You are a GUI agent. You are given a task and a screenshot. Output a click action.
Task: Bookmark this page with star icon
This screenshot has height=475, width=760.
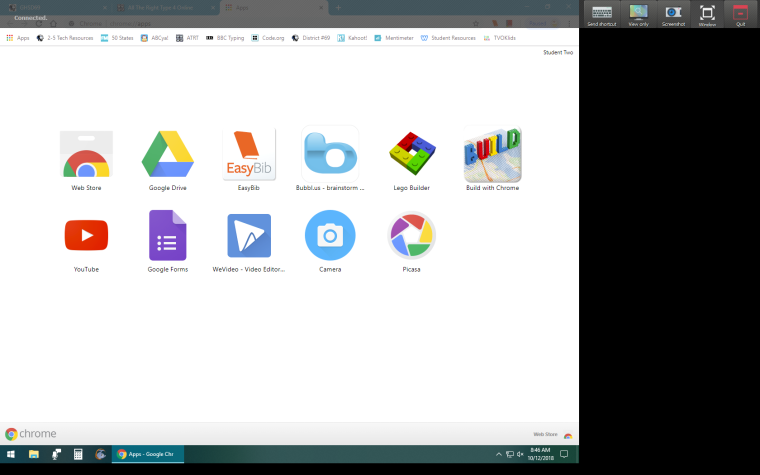pyautogui.click(x=476, y=23)
